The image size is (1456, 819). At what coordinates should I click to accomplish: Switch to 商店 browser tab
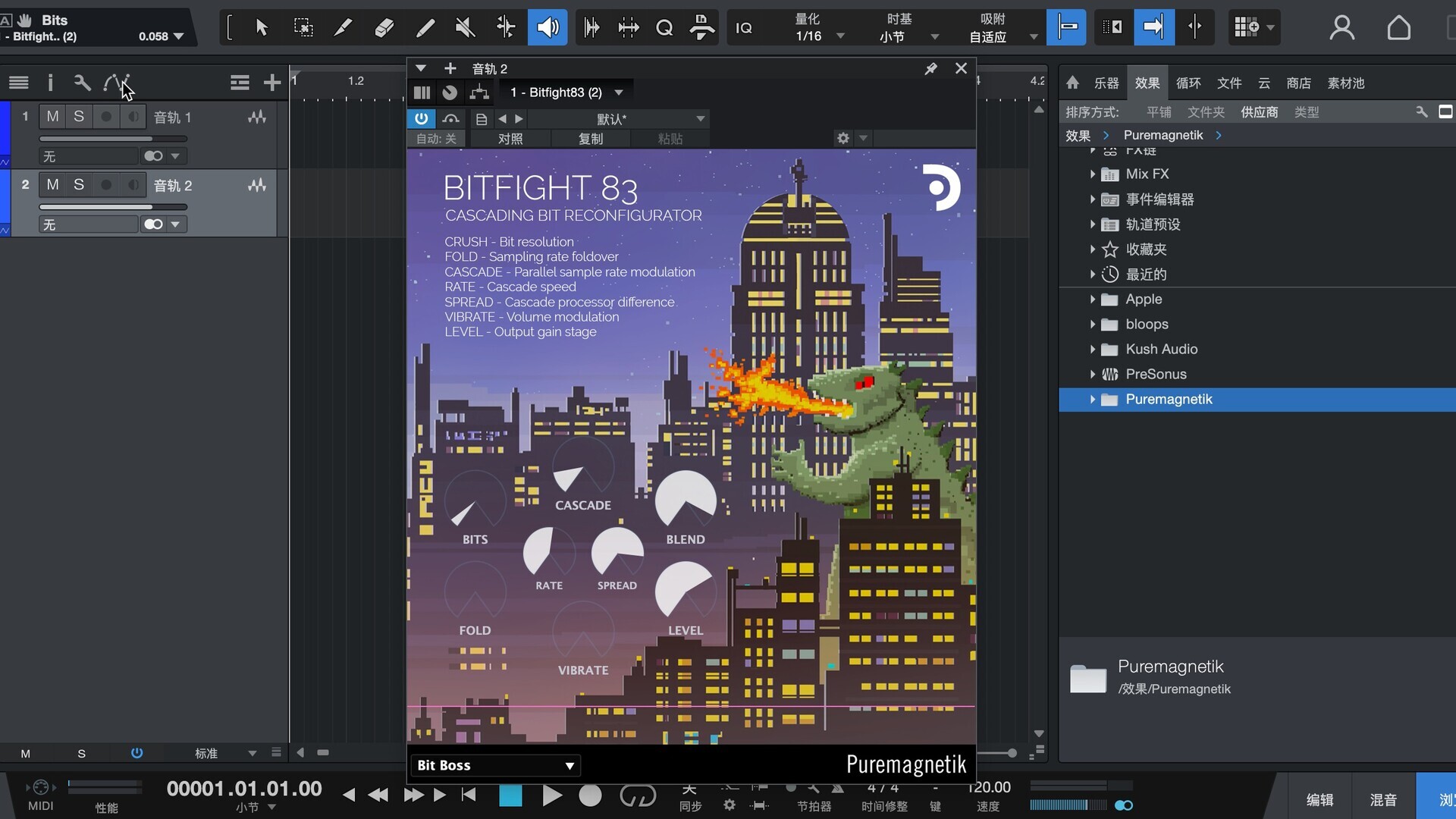point(1299,83)
